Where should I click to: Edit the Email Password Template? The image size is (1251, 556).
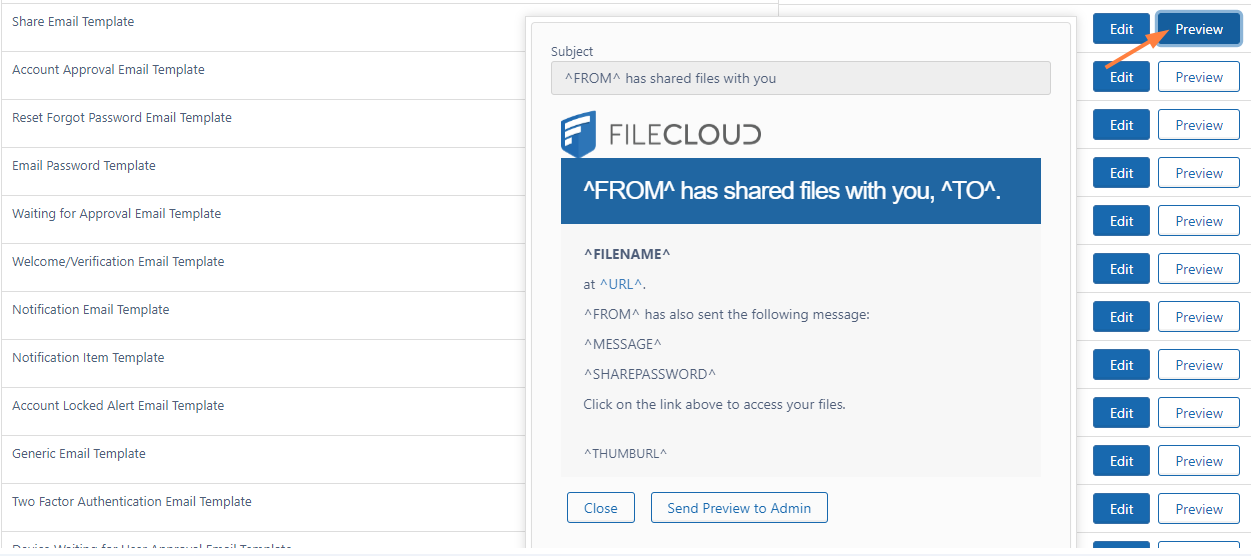coord(1121,173)
